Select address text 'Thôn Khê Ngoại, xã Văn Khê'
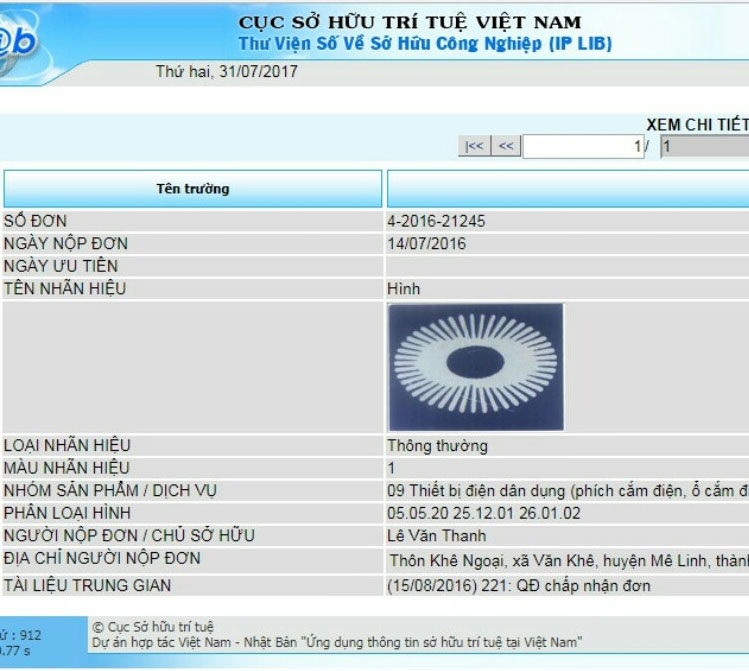Screen dimensions: 749x671 pyautogui.click(x=491, y=561)
